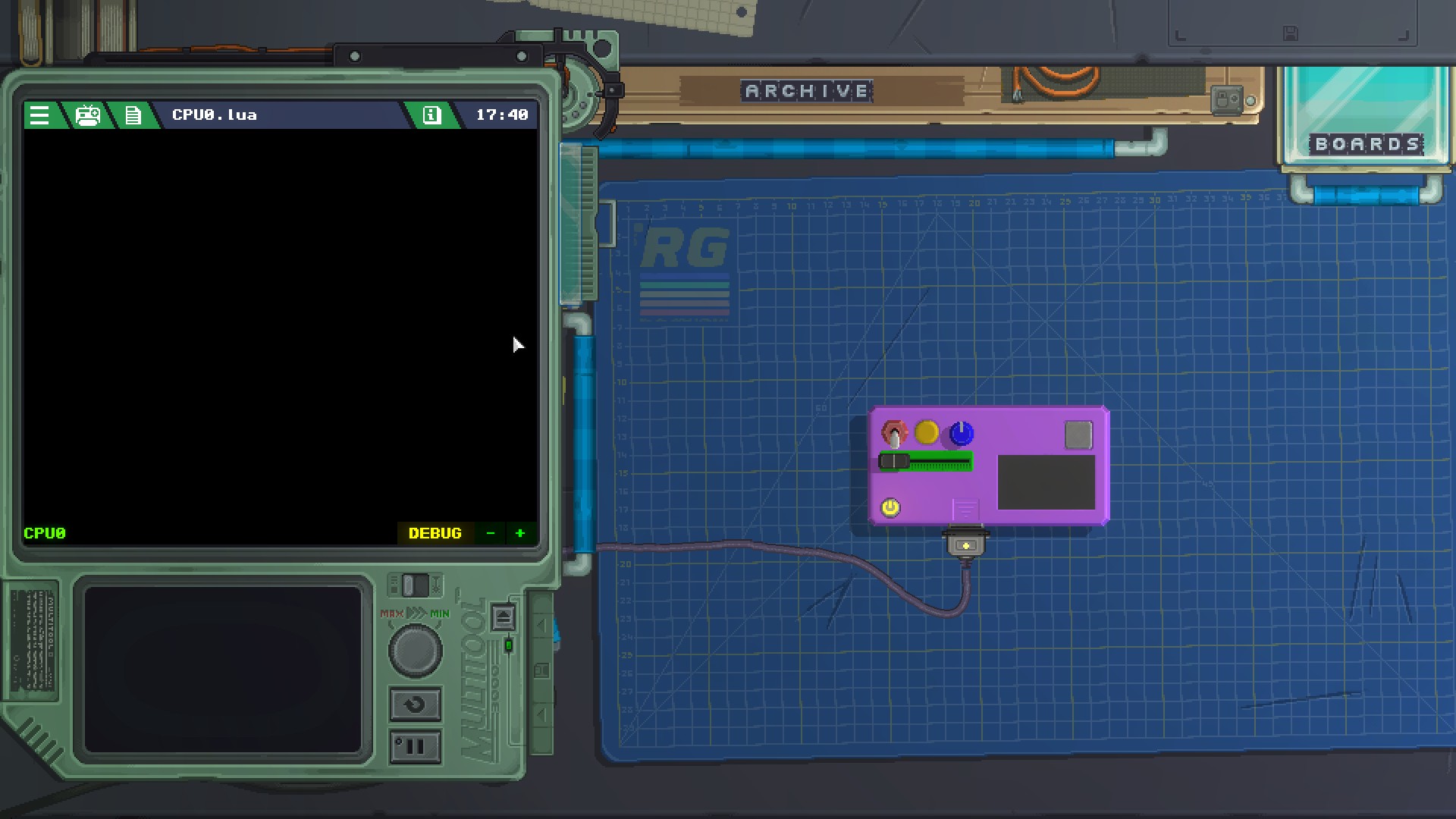Image resolution: width=1456 pixels, height=819 pixels.
Task: Click the robot assistant icon
Action: [88, 115]
